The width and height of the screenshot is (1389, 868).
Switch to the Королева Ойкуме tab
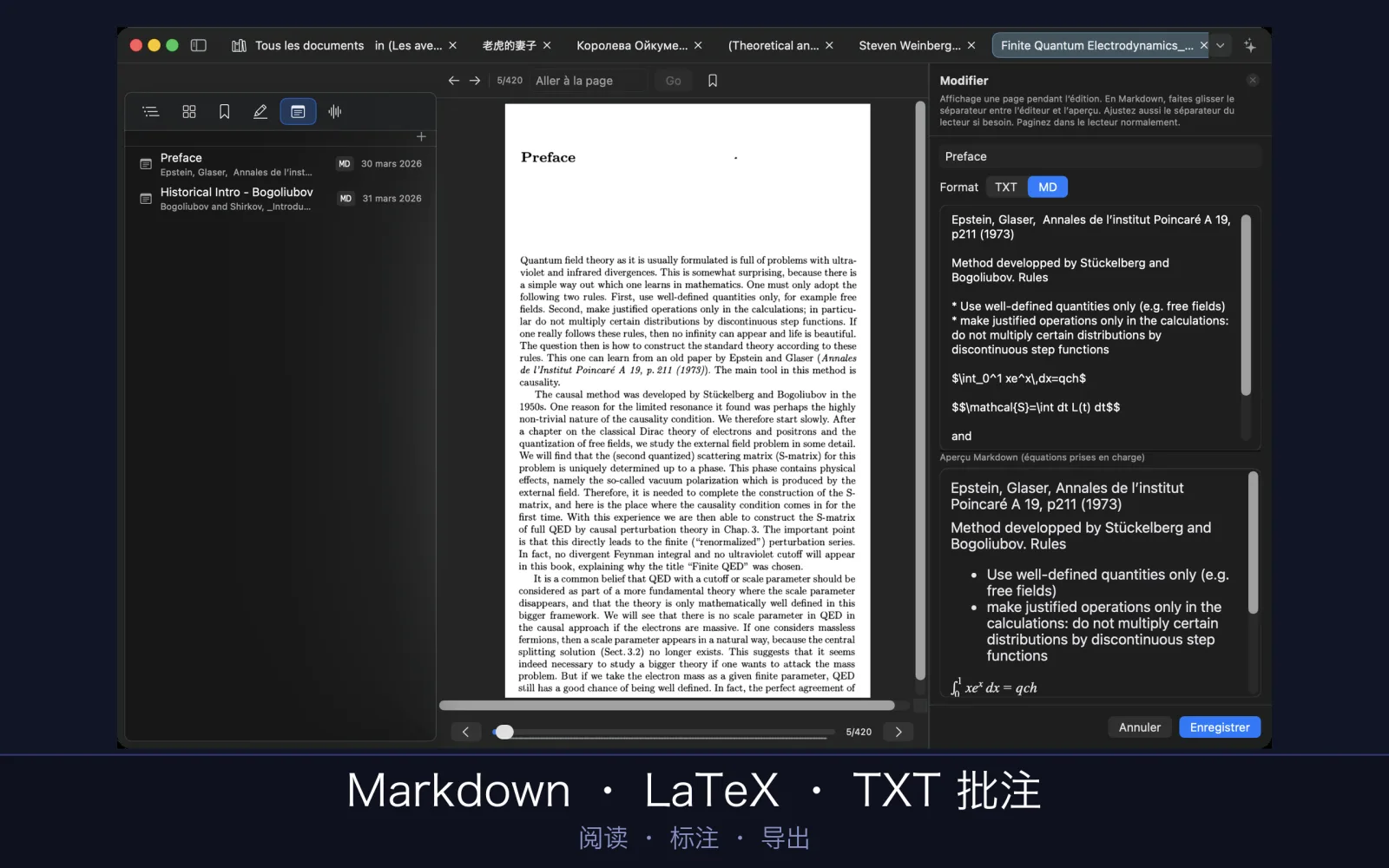pyautogui.click(x=632, y=45)
